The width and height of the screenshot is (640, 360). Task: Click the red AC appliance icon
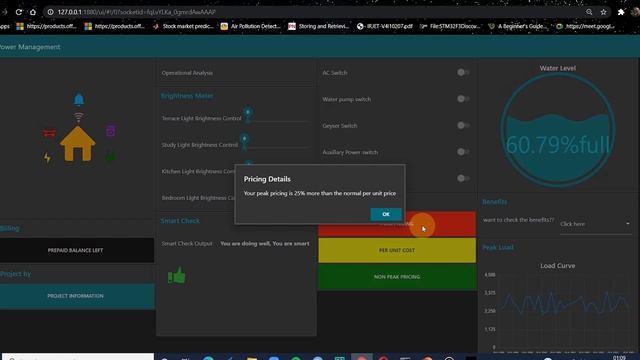[x=49, y=133]
